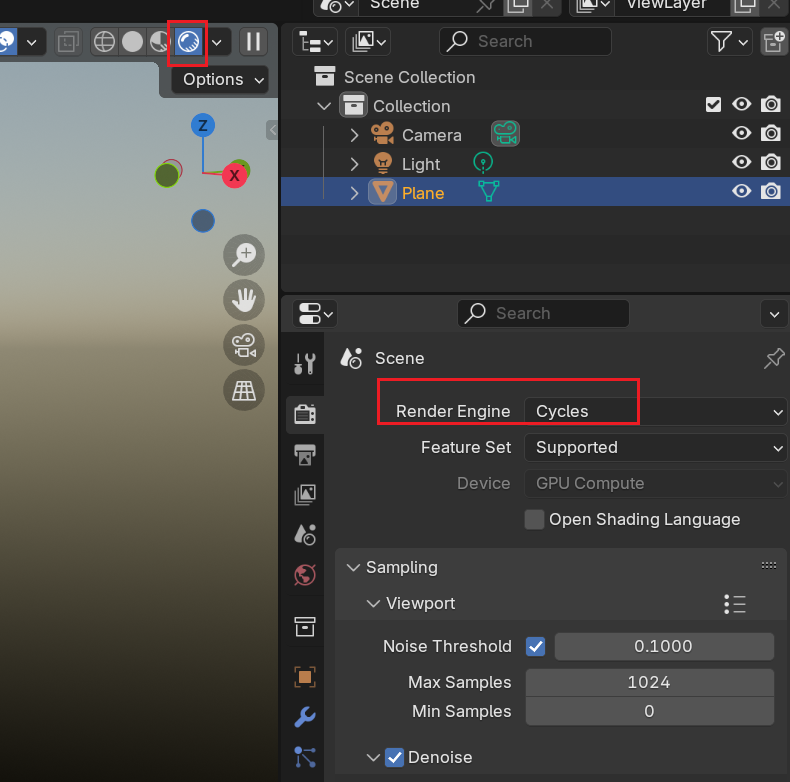
Task: Open the Collection properties tab
Action: tap(305, 626)
